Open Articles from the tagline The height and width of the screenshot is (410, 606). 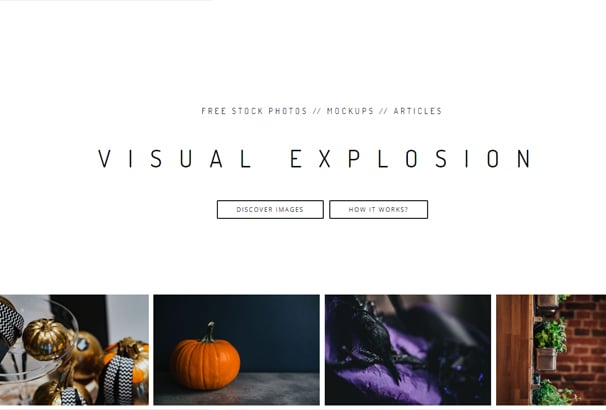coord(418,111)
